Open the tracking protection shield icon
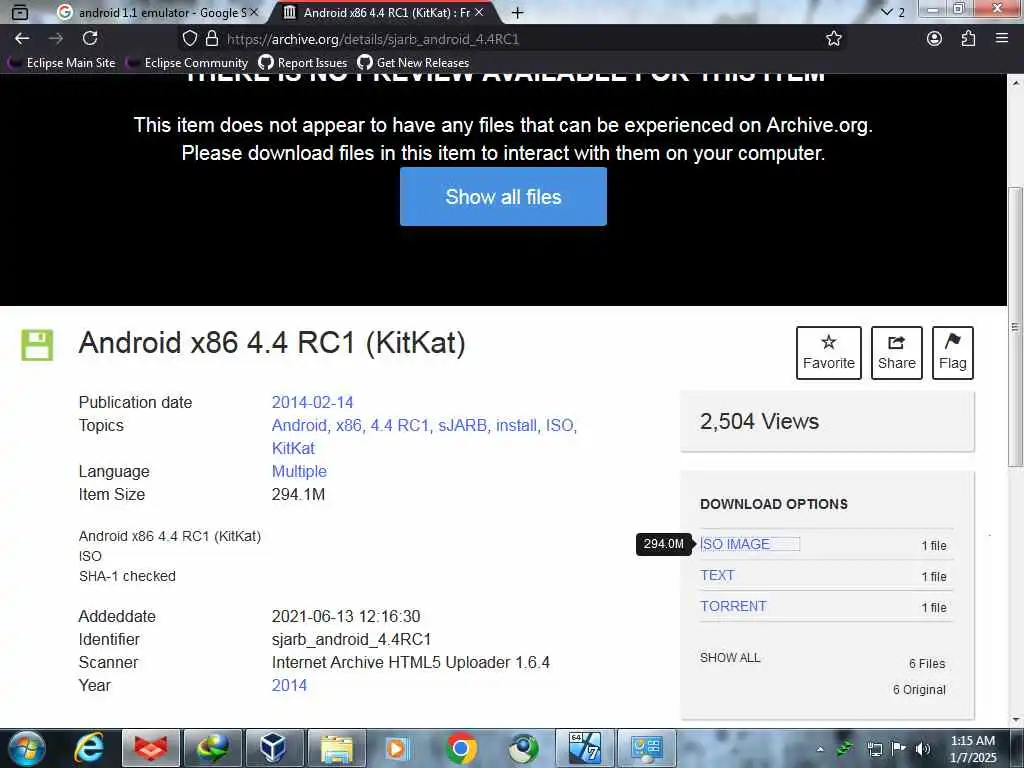The image size is (1024, 768). (x=189, y=39)
